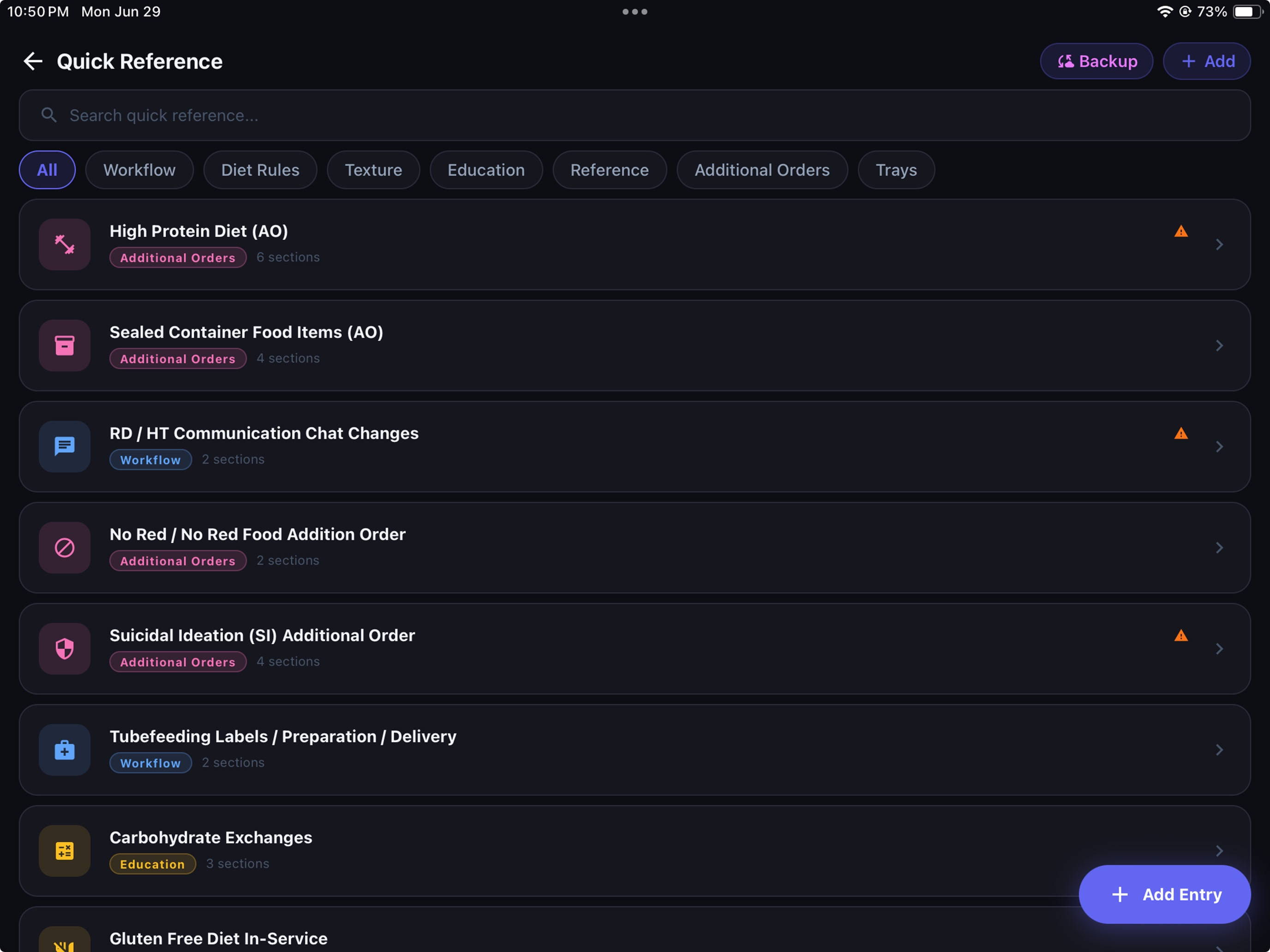Click the Backup button

coord(1096,61)
